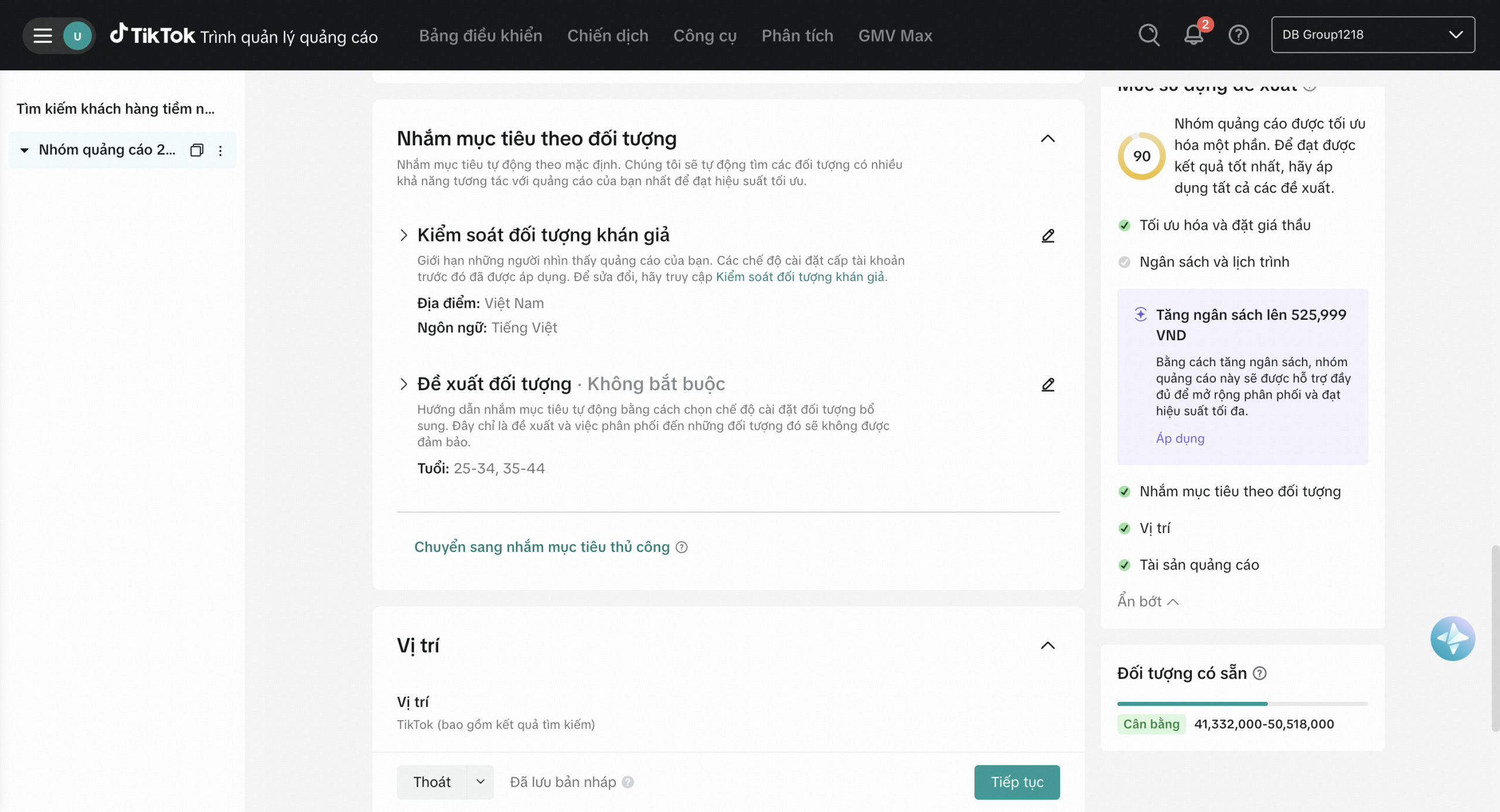This screenshot has width=1500, height=812.
Task: Click the search magnifier icon
Action: (1148, 35)
